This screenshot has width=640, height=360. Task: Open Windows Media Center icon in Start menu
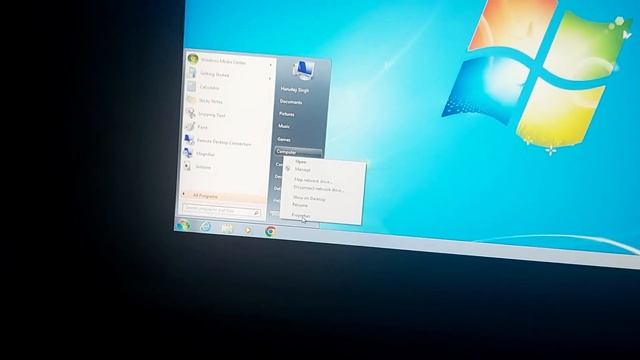pyautogui.click(x=193, y=59)
